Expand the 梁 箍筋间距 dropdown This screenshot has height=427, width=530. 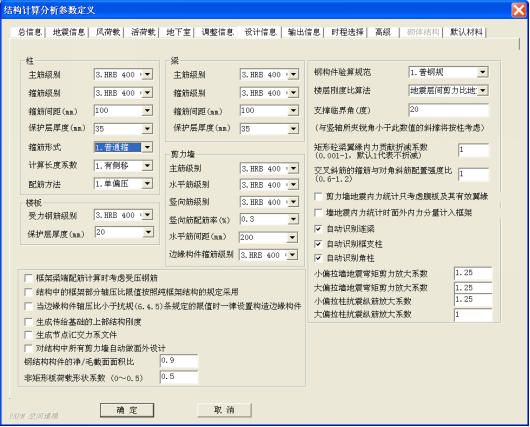click(x=293, y=111)
